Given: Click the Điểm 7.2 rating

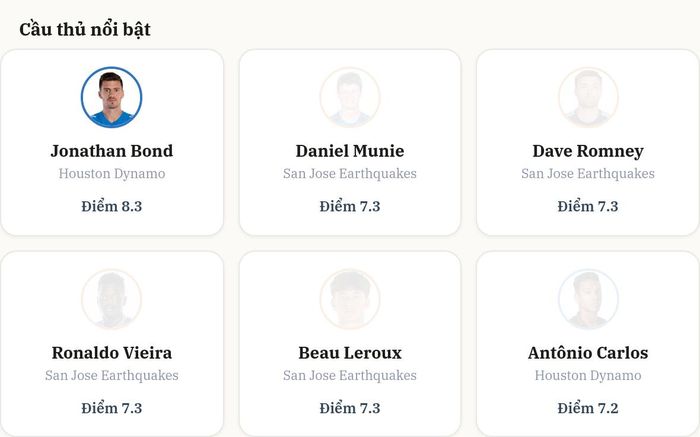Looking at the screenshot, I should [588, 408].
